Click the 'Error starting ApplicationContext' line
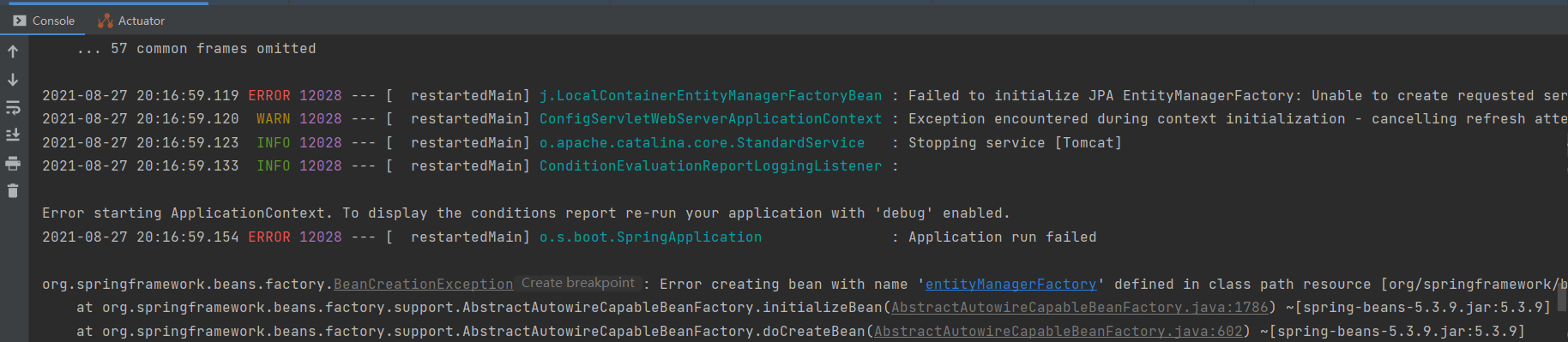The width and height of the screenshot is (1568, 342). [526, 213]
